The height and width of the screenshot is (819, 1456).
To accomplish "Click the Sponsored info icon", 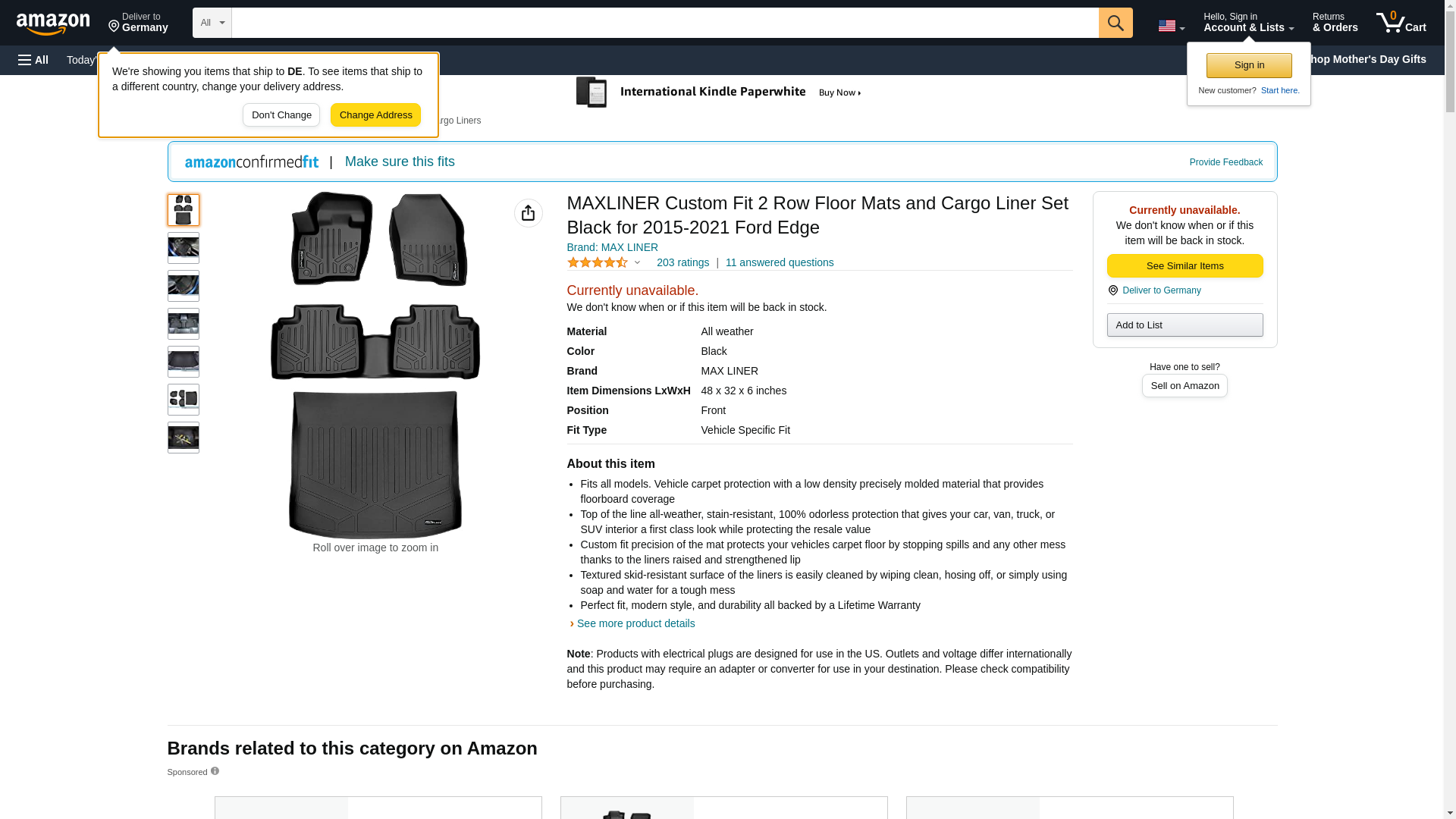I will coord(215,771).
